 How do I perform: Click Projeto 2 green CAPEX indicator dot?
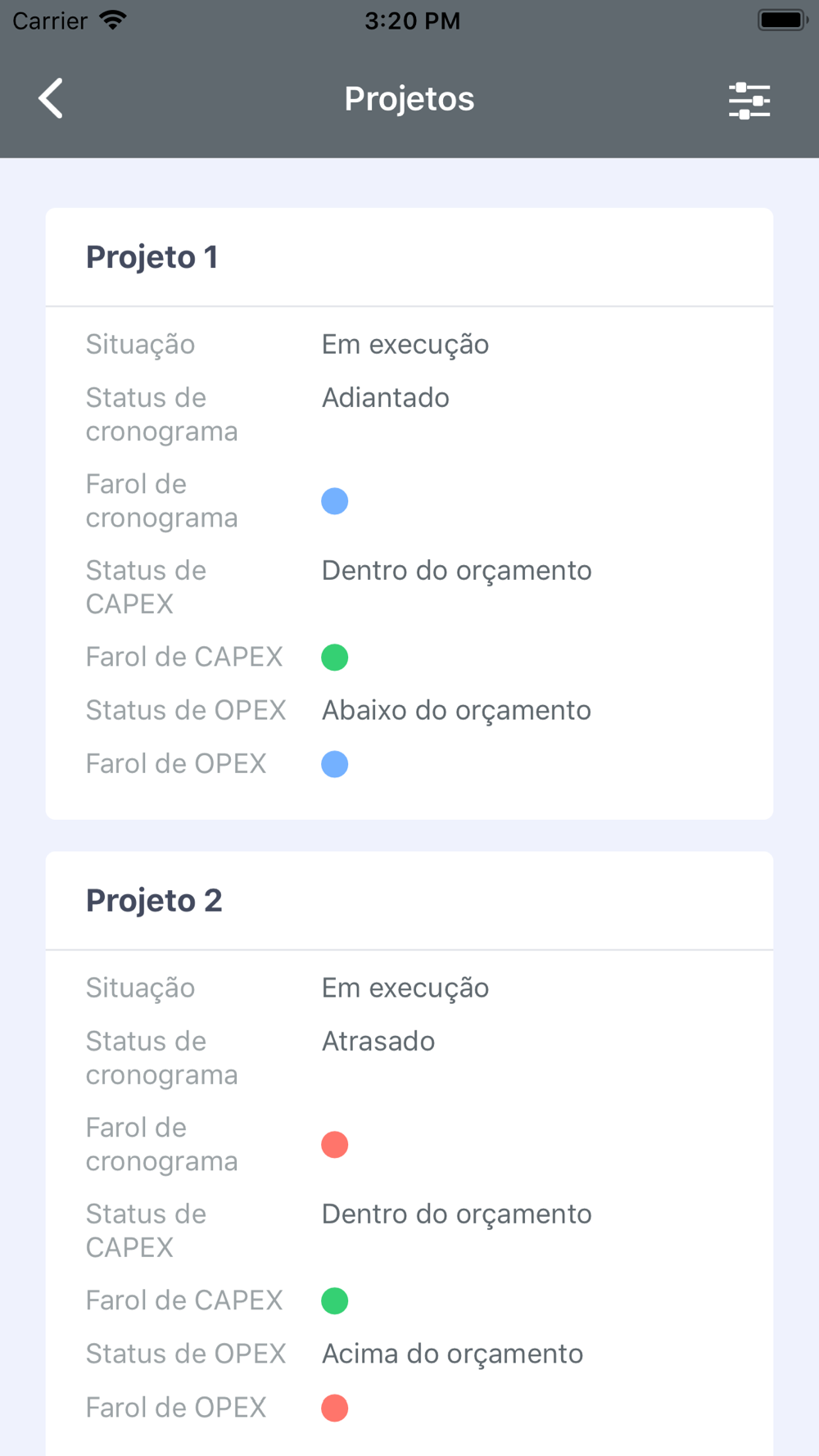tap(334, 1300)
